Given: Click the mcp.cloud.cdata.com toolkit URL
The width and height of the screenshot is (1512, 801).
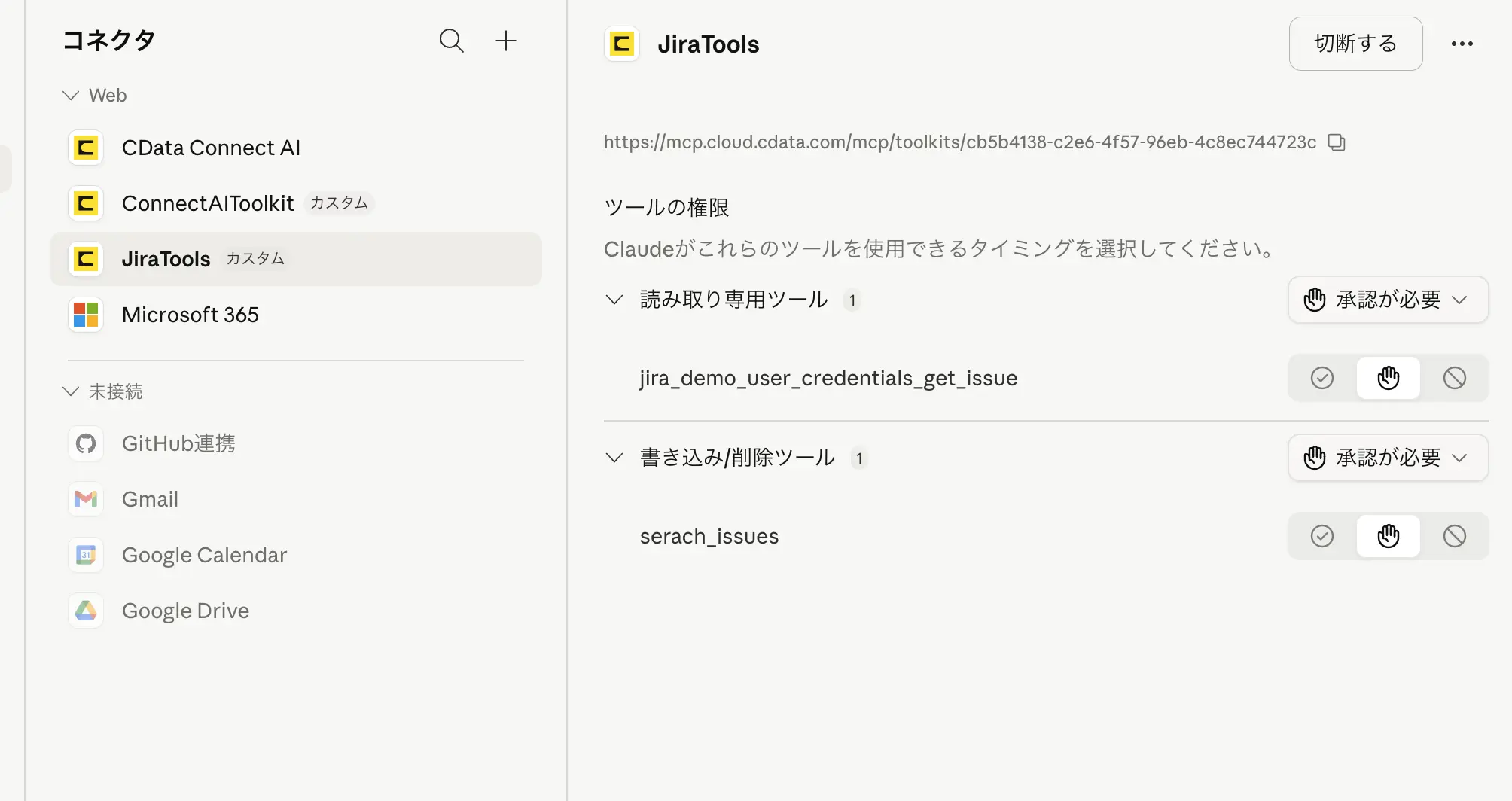Looking at the screenshot, I should point(960,142).
